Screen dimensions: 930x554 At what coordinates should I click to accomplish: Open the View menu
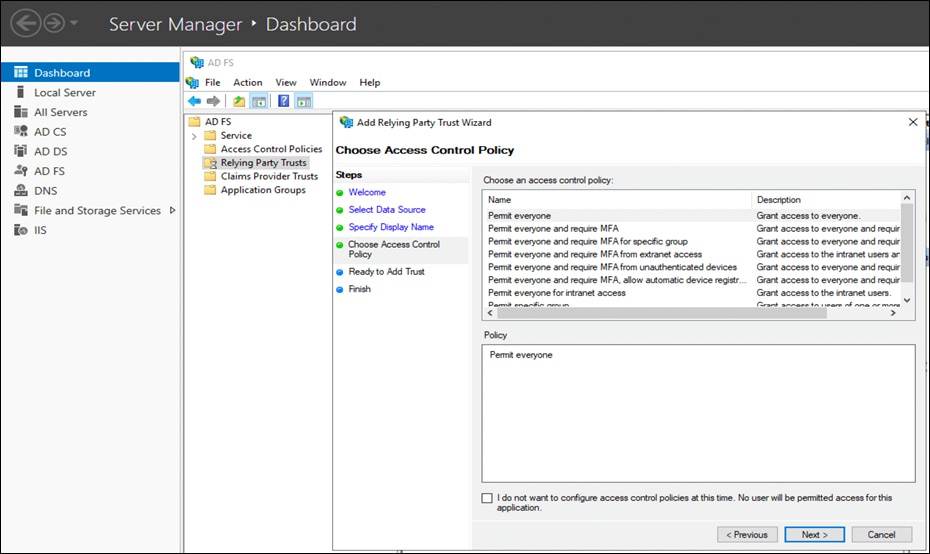(x=286, y=82)
